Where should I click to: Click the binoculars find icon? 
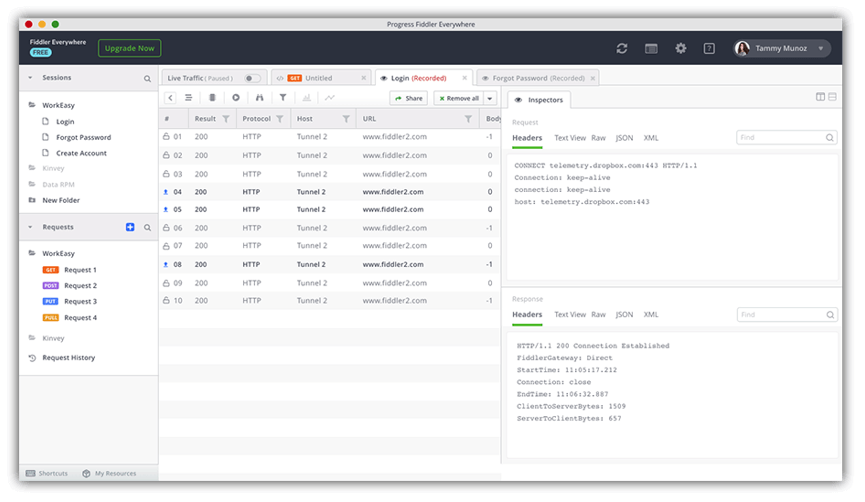point(259,98)
